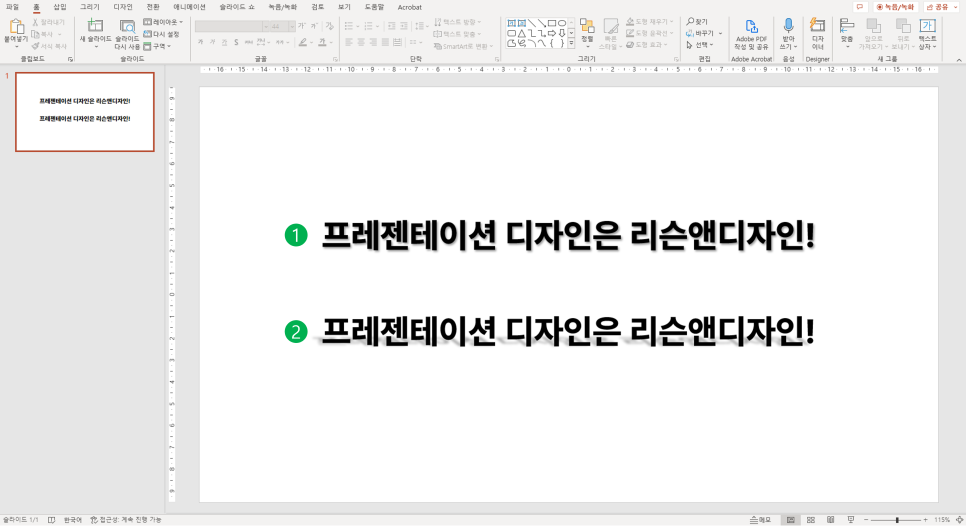
Task: Open the View (보기) tab
Action: click(344, 7)
